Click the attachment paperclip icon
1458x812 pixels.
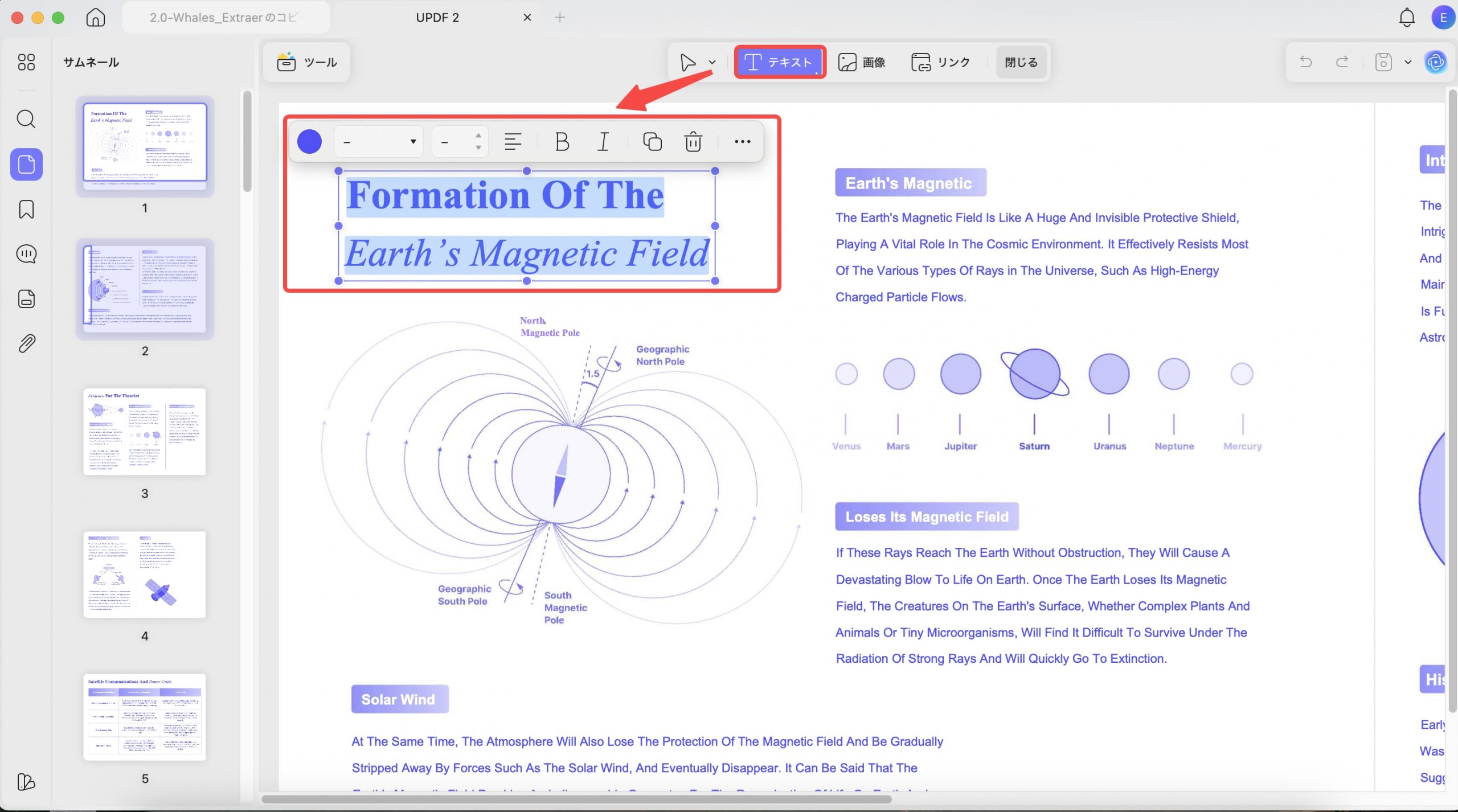pos(26,343)
